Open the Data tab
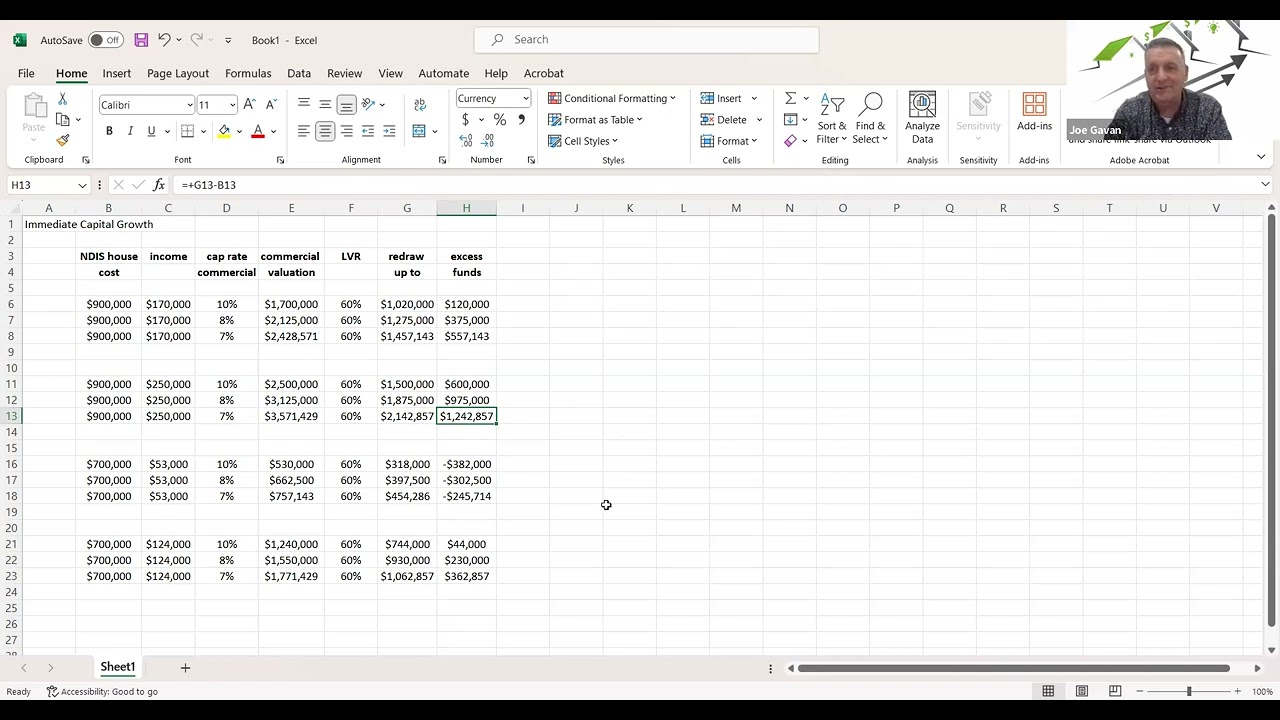Image resolution: width=1280 pixels, height=720 pixels. coord(299,73)
